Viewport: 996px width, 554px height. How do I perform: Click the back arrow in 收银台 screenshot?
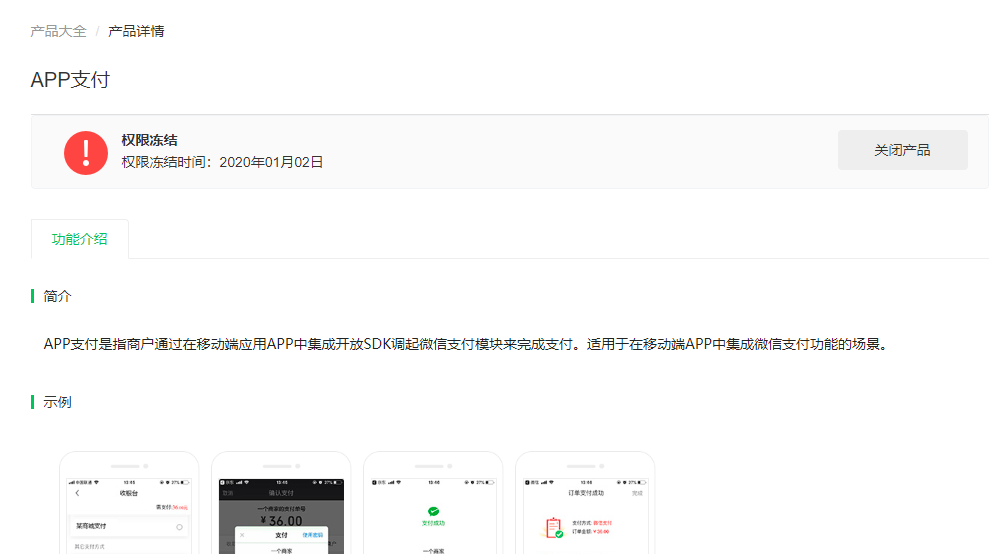click(77, 493)
